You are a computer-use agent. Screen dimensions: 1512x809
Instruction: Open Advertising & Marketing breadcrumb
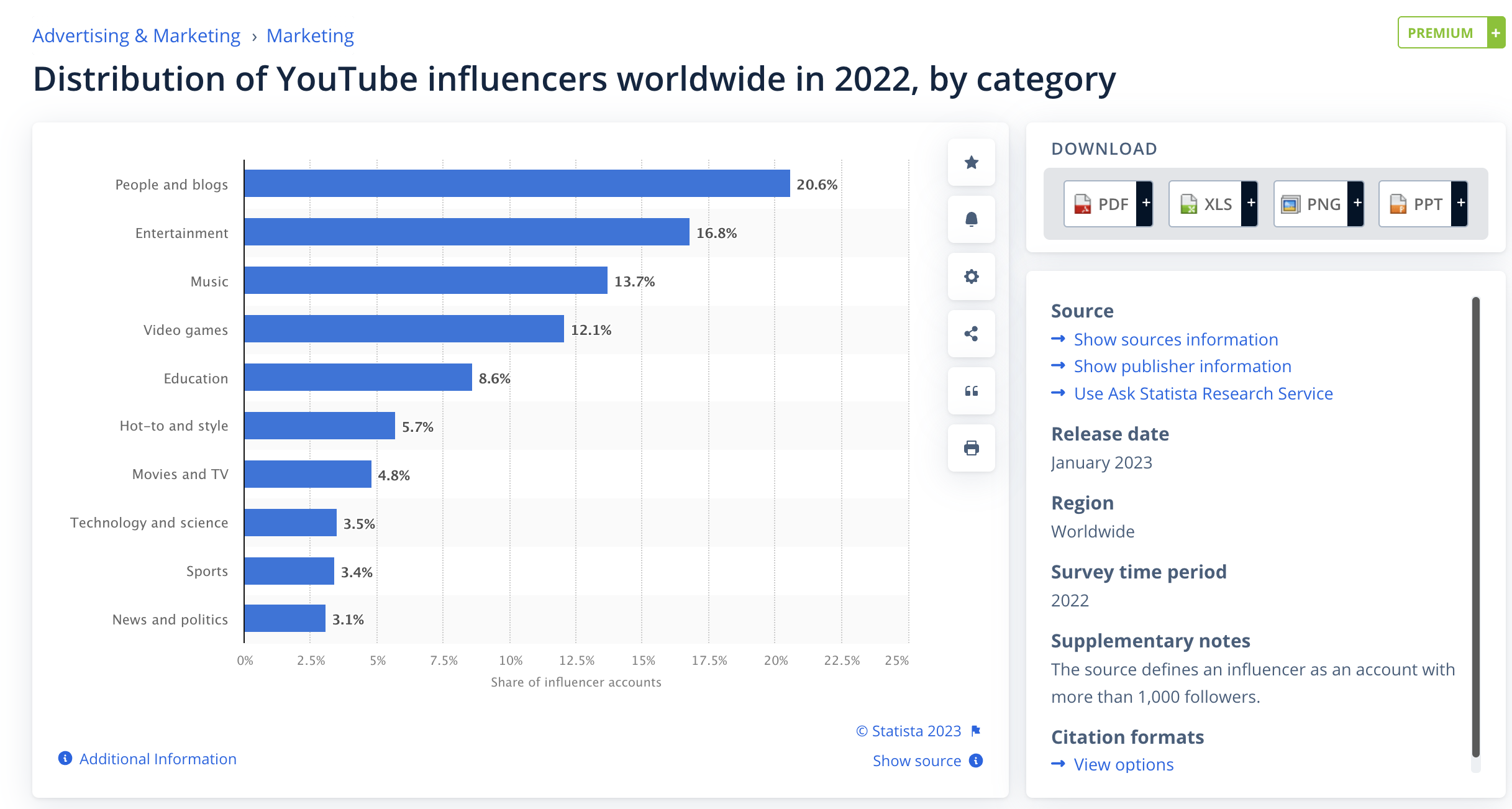point(136,36)
